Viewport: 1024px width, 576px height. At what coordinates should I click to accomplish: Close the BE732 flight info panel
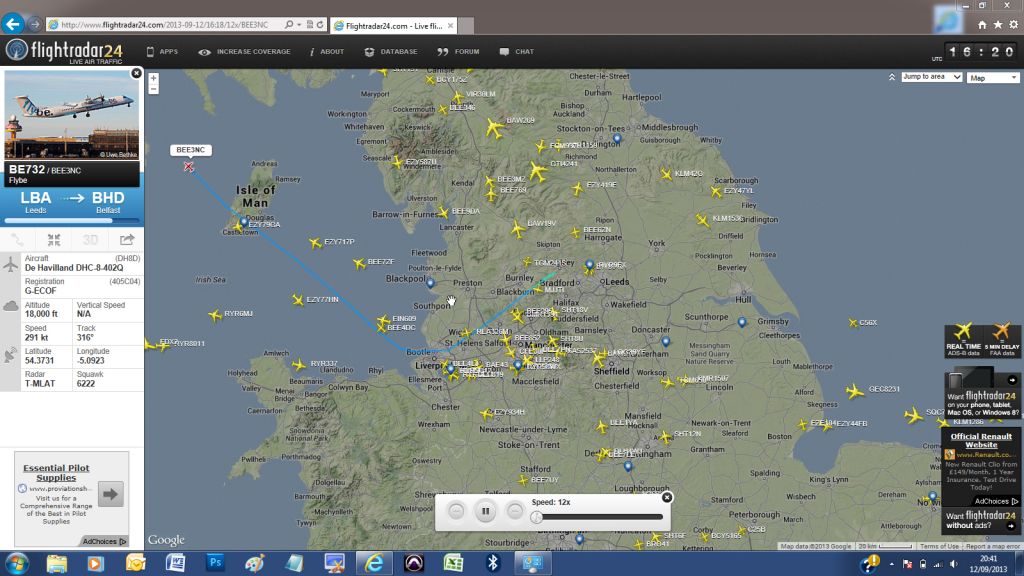pyautogui.click(x=136, y=73)
